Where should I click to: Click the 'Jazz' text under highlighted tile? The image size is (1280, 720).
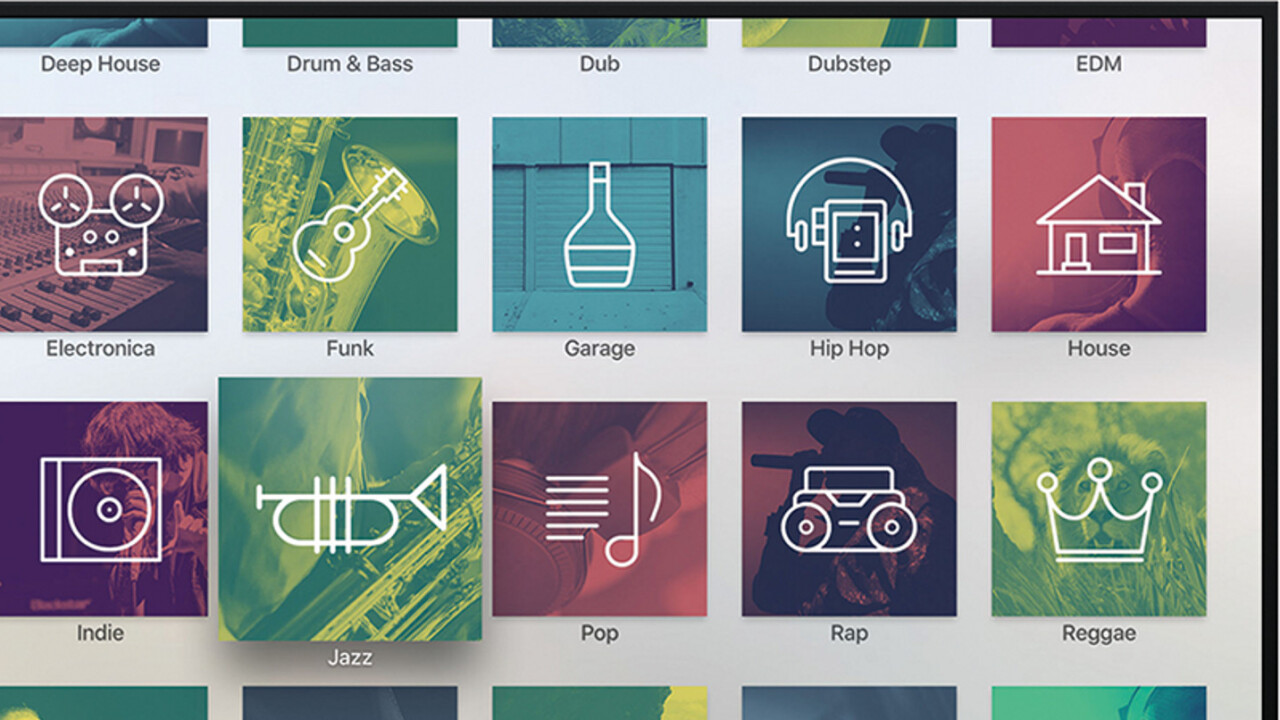click(x=350, y=657)
